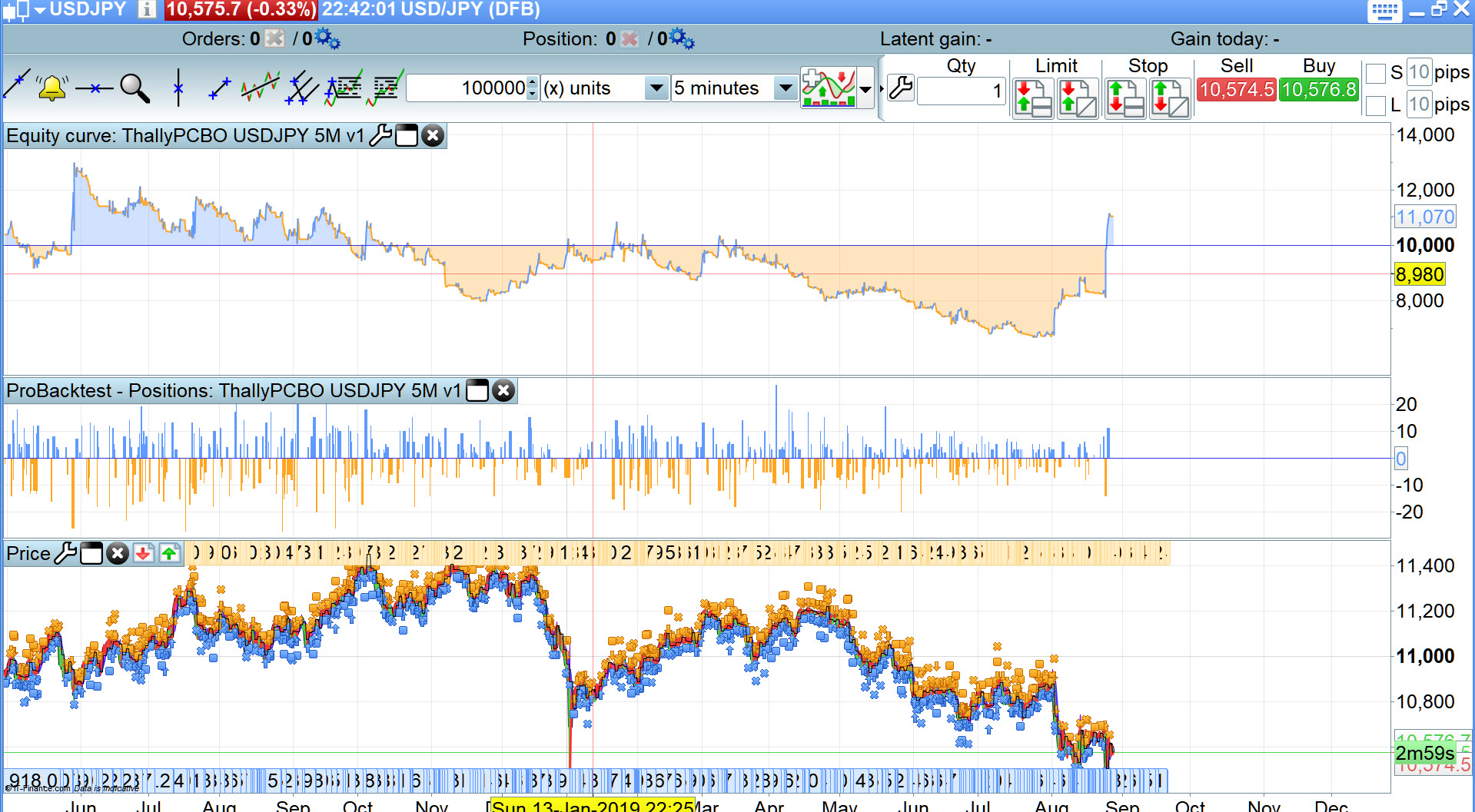Click the units count field showing 100000
This screenshot has height=812, width=1475.
tap(467, 88)
